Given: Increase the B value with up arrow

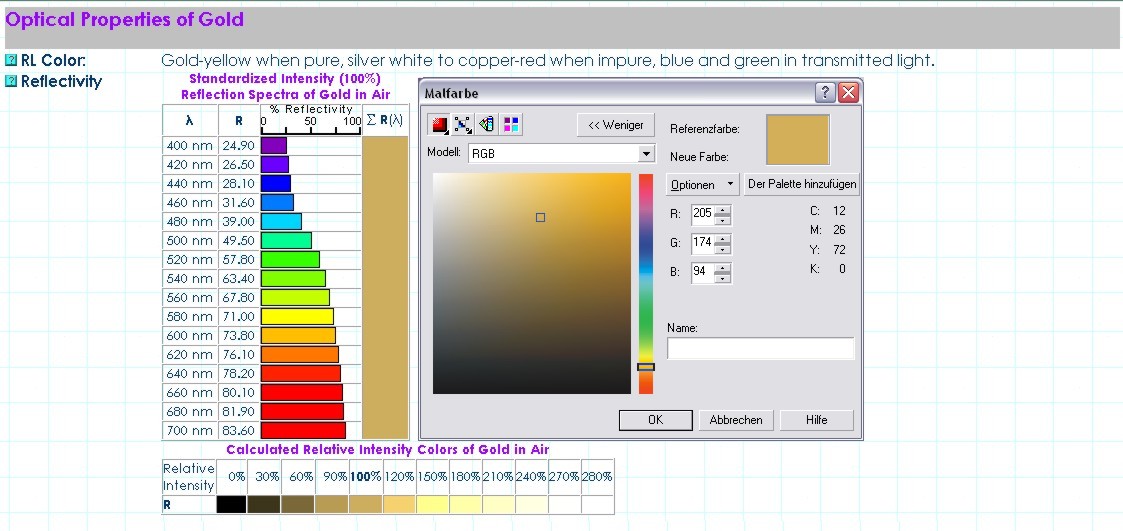Looking at the screenshot, I should (x=723, y=267).
